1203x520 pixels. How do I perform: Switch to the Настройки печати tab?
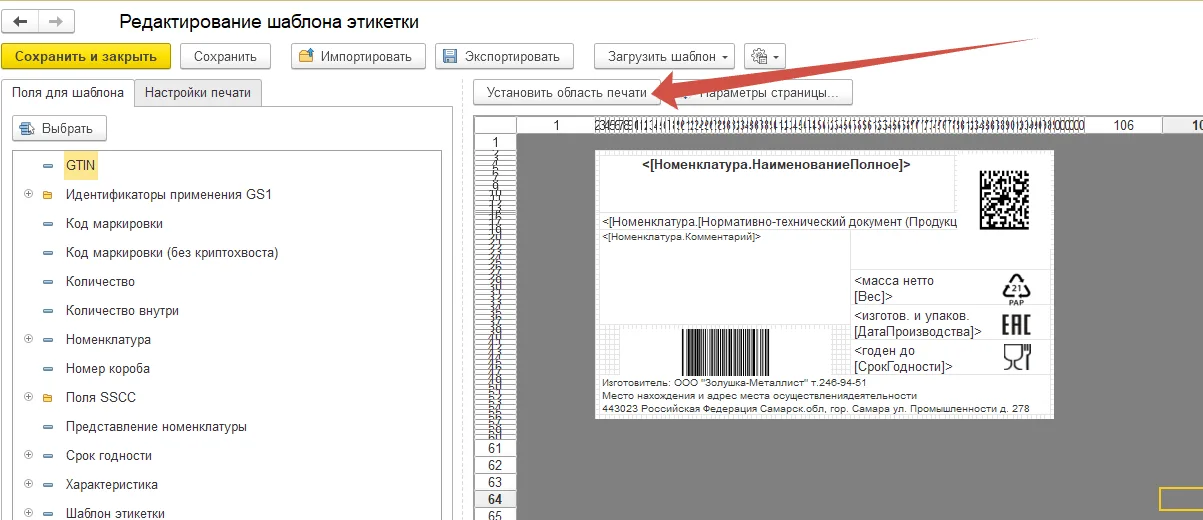[198, 93]
